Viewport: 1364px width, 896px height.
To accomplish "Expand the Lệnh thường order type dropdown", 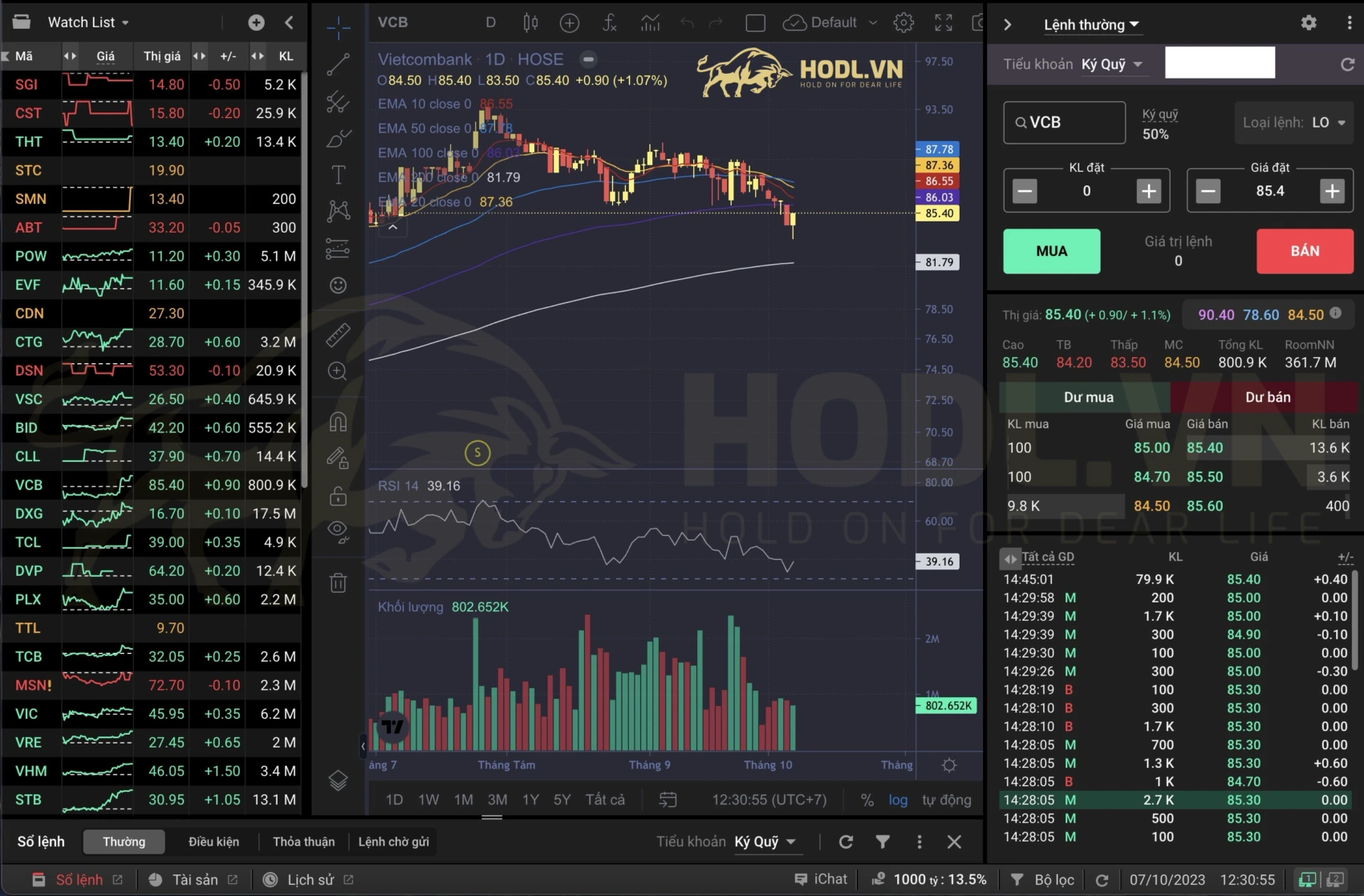I will tap(1090, 25).
